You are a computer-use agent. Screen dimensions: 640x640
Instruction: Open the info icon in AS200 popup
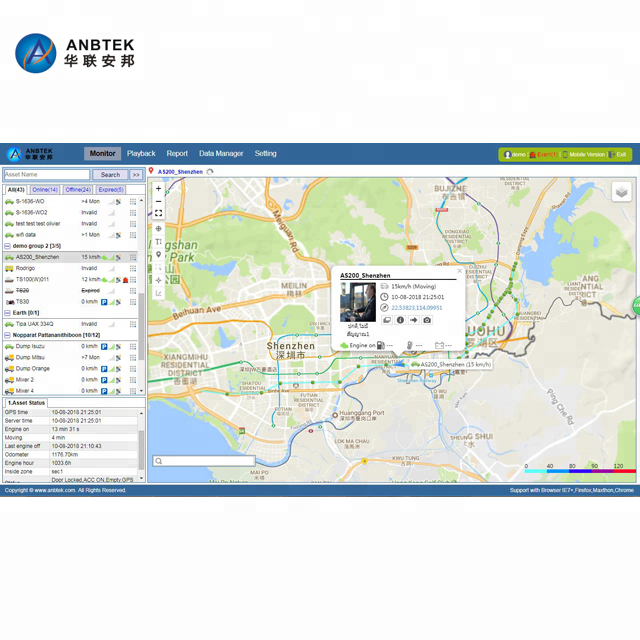pos(400,320)
